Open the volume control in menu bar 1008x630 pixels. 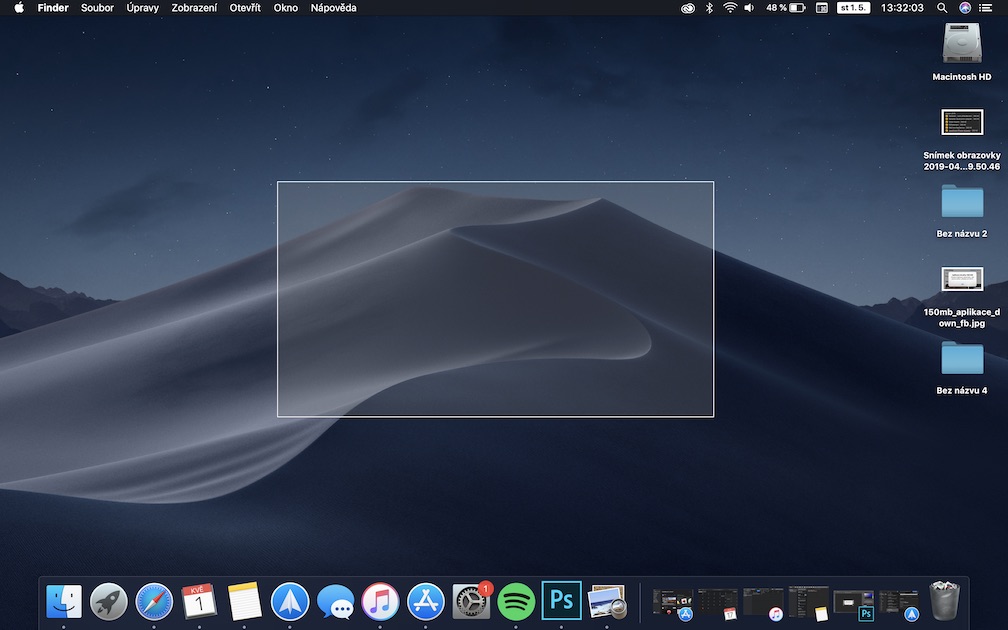tap(749, 8)
